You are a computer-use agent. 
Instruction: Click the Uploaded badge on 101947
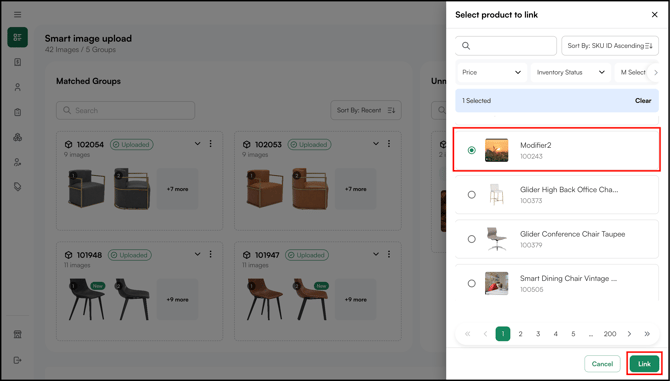coord(307,255)
